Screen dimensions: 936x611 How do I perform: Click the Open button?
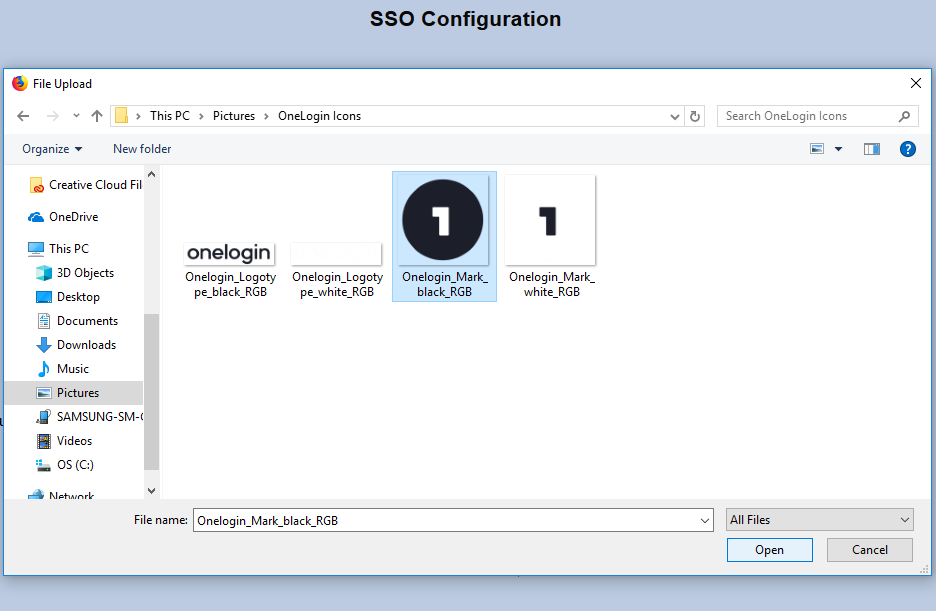(769, 549)
